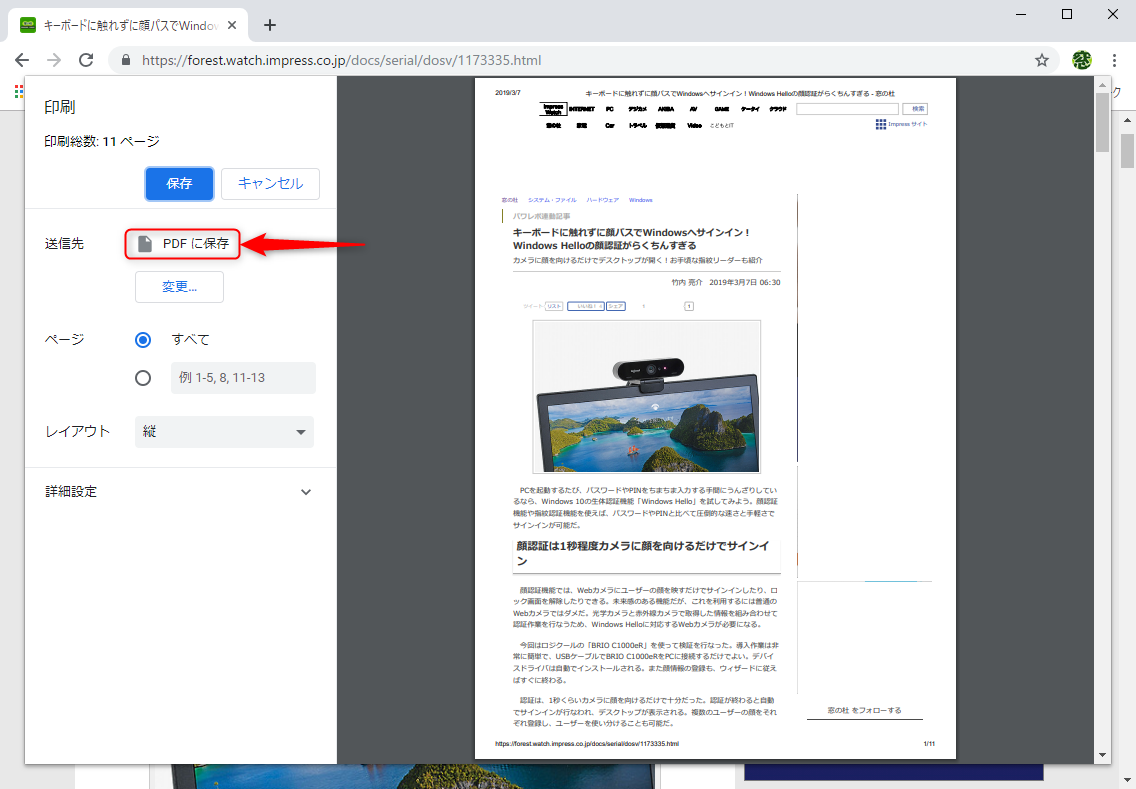
Task: Click the security lock icon in the address bar
Action: (x=125, y=60)
